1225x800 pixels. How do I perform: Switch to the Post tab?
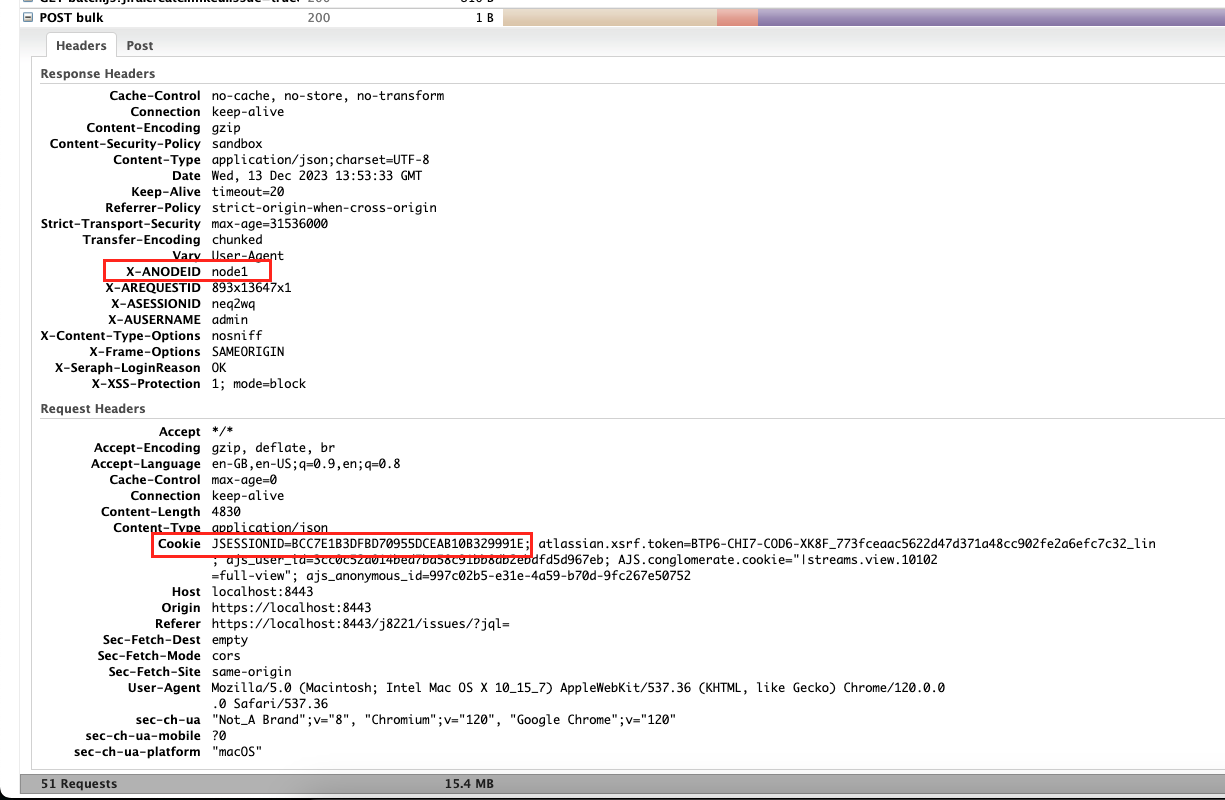(140, 45)
